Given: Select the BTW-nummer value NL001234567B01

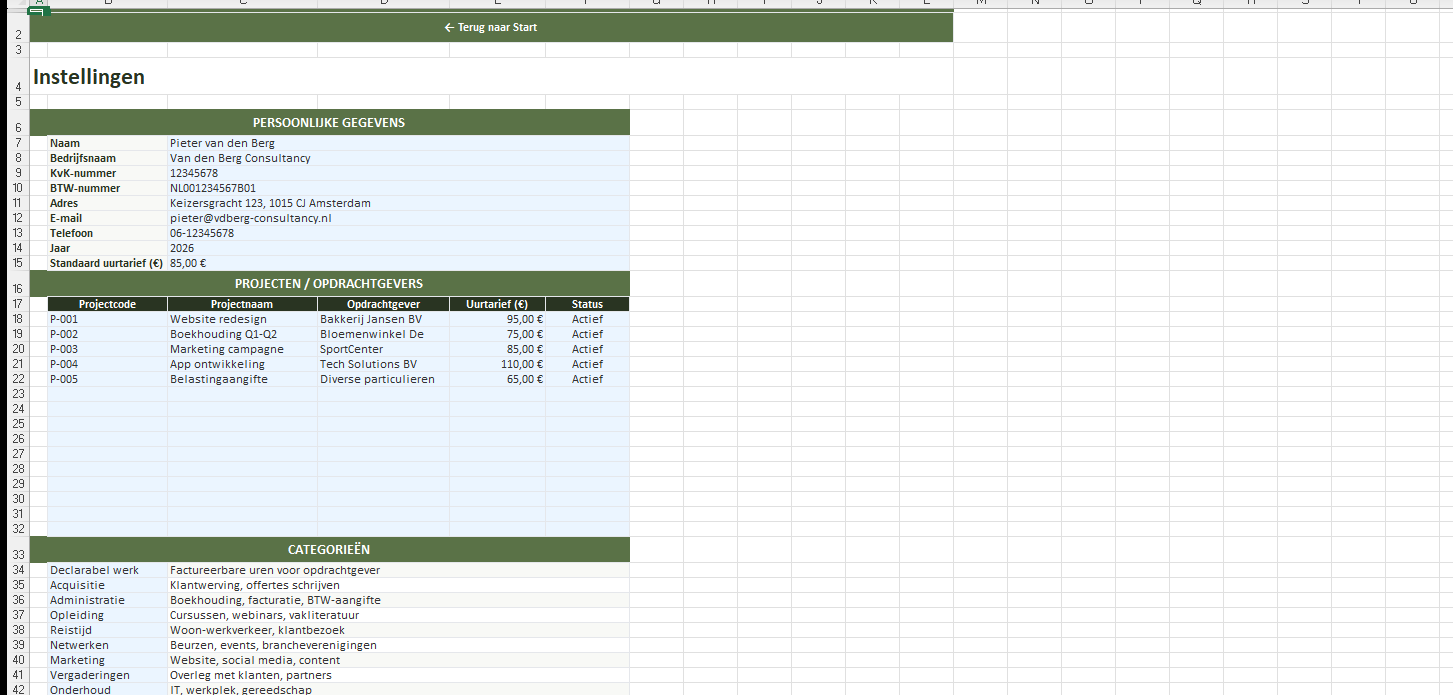Looking at the screenshot, I should click(213, 188).
